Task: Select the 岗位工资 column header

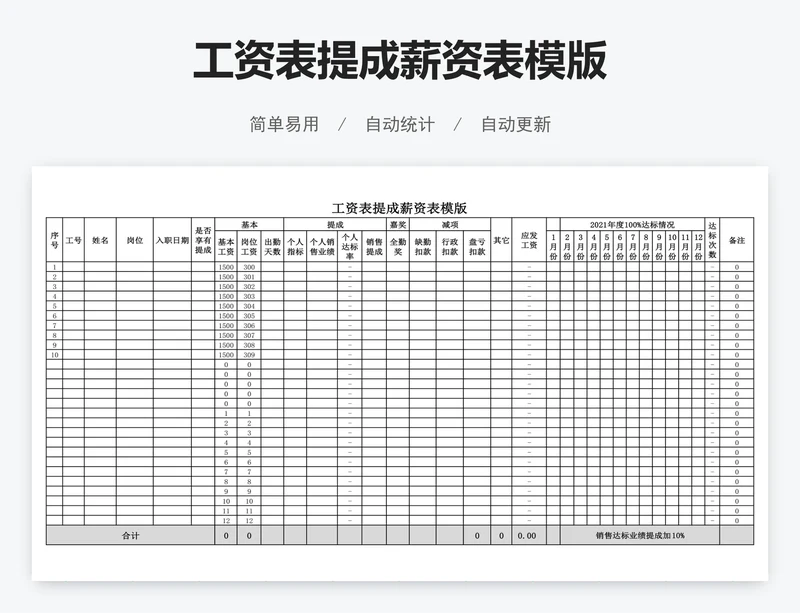Action: click(x=249, y=247)
